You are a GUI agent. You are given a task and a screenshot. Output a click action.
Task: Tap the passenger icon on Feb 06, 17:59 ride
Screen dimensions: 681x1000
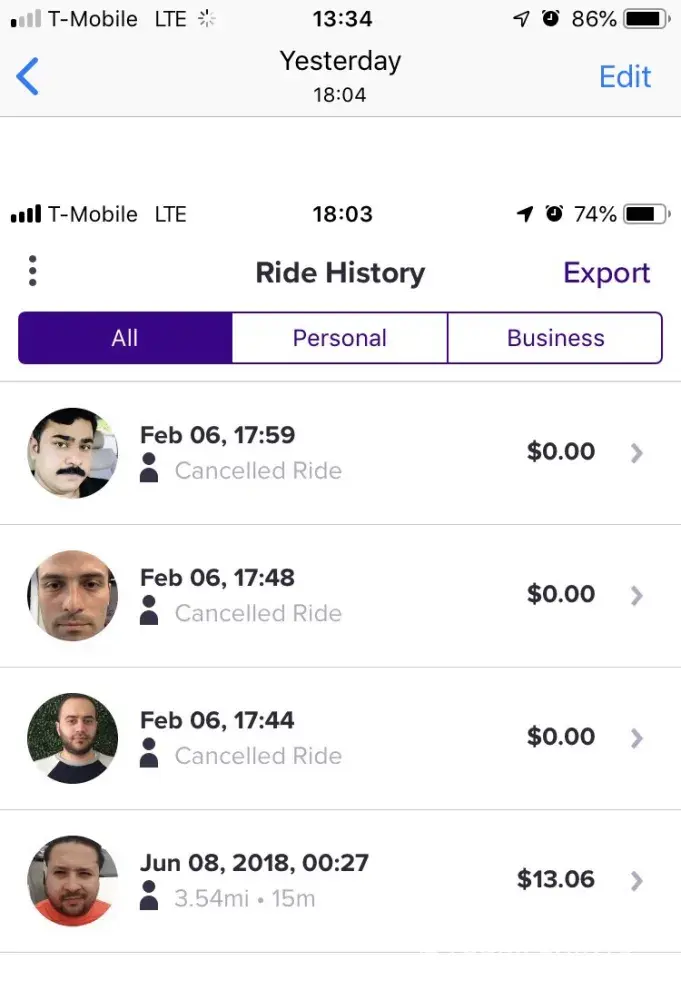(149, 468)
